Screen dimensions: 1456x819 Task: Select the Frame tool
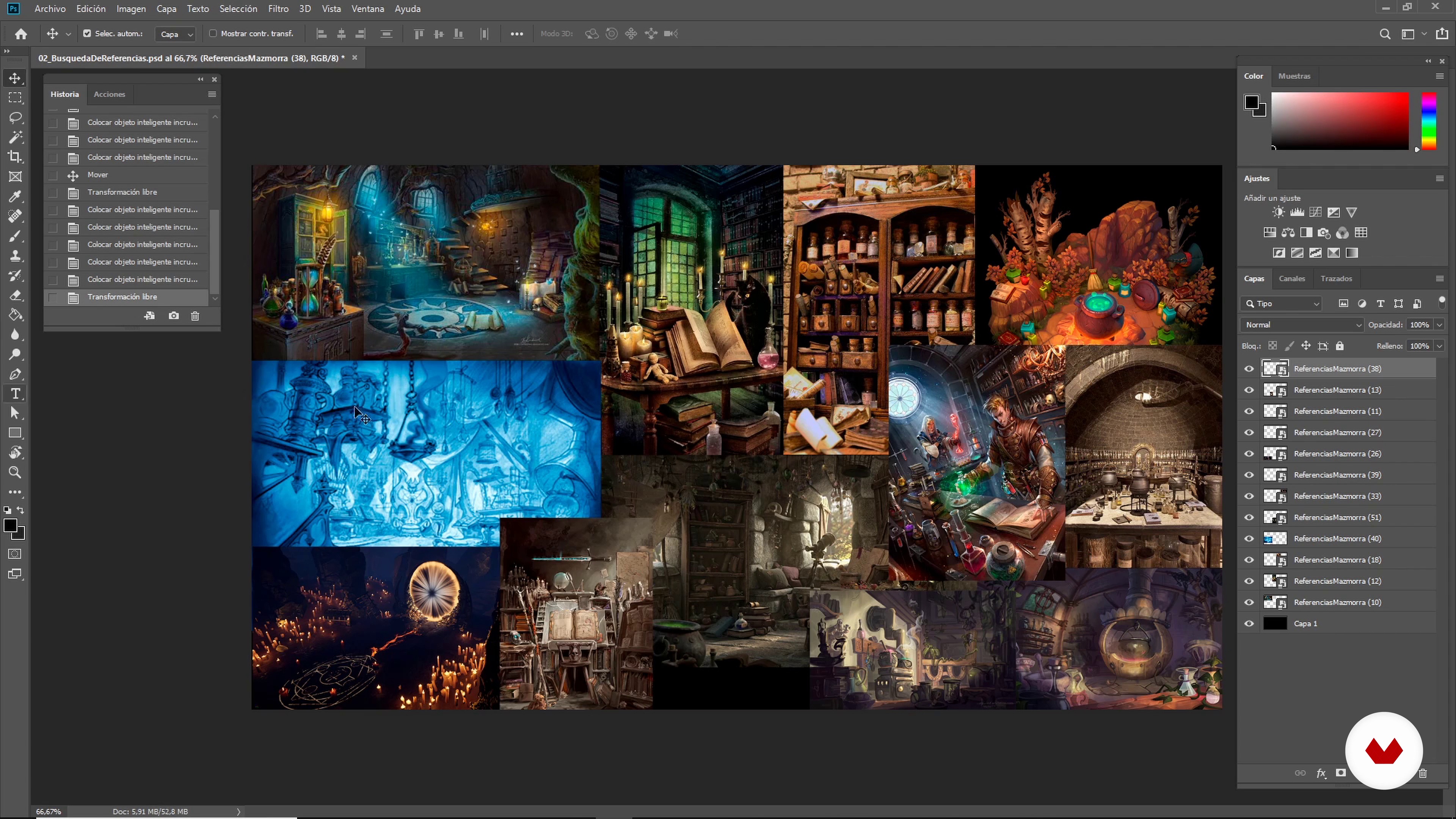(x=15, y=177)
